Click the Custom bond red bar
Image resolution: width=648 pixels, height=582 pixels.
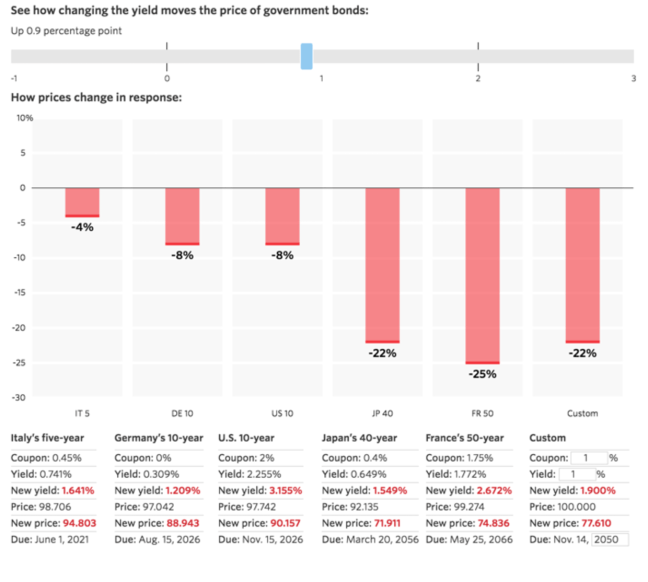click(x=582, y=265)
